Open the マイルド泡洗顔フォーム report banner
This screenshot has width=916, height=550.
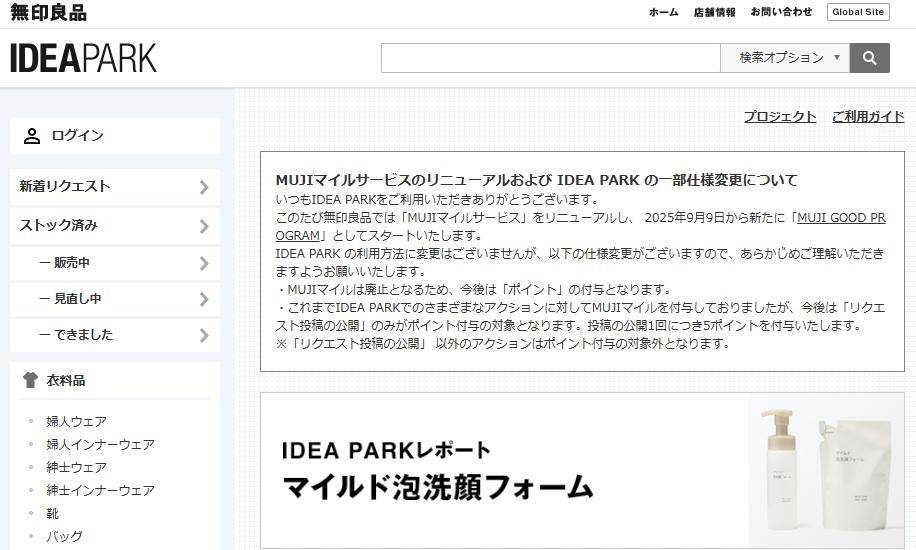[x=582, y=470]
